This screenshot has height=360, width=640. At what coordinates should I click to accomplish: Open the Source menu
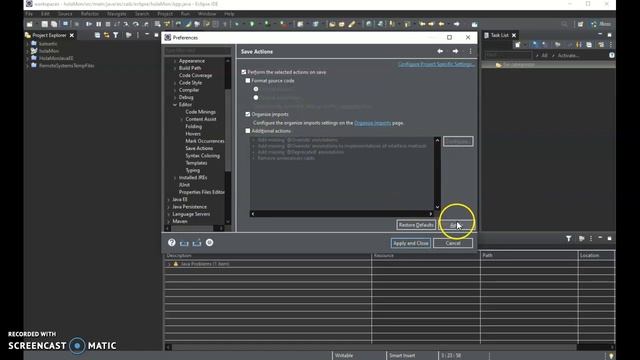[x=65, y=14]
